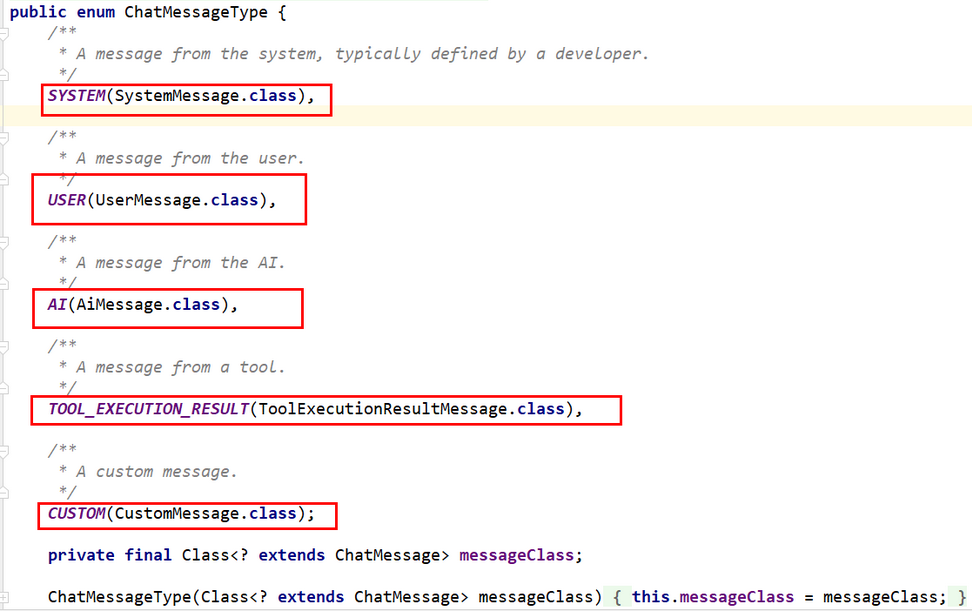Click the 'this' keyword in constructor
972x611 pixels.
651,597
